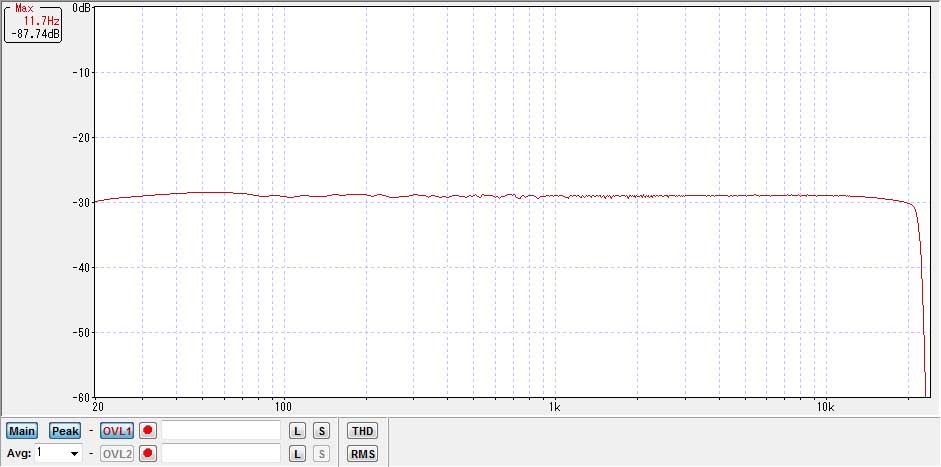Enable the OVL2 overlay

(x=117, y=454)
